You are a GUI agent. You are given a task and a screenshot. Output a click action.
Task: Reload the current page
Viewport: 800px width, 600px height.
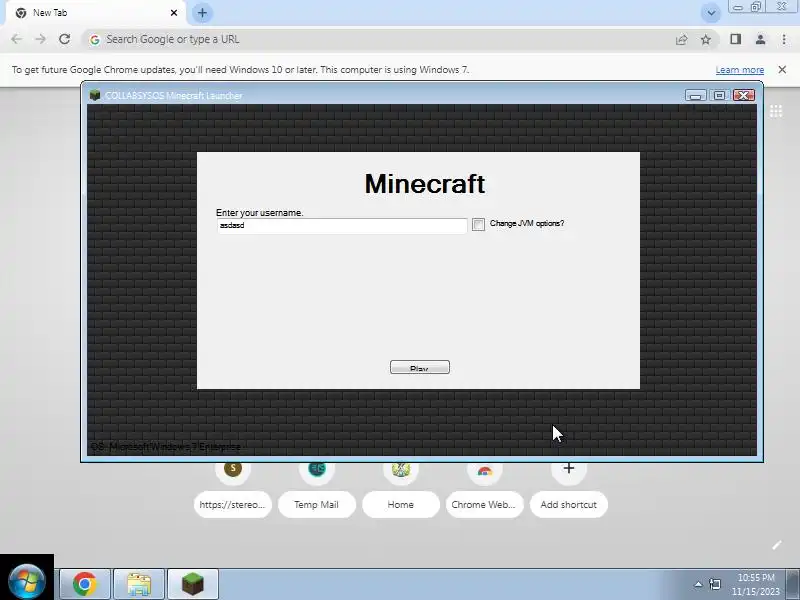click(64, 39)
